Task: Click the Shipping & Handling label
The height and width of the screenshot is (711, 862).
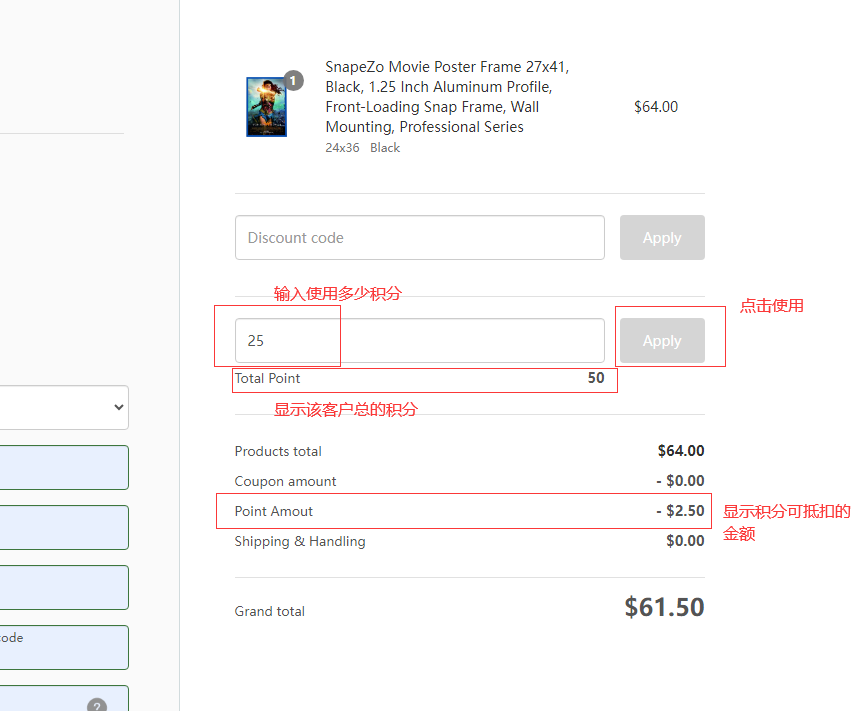Action: (300, 541)
